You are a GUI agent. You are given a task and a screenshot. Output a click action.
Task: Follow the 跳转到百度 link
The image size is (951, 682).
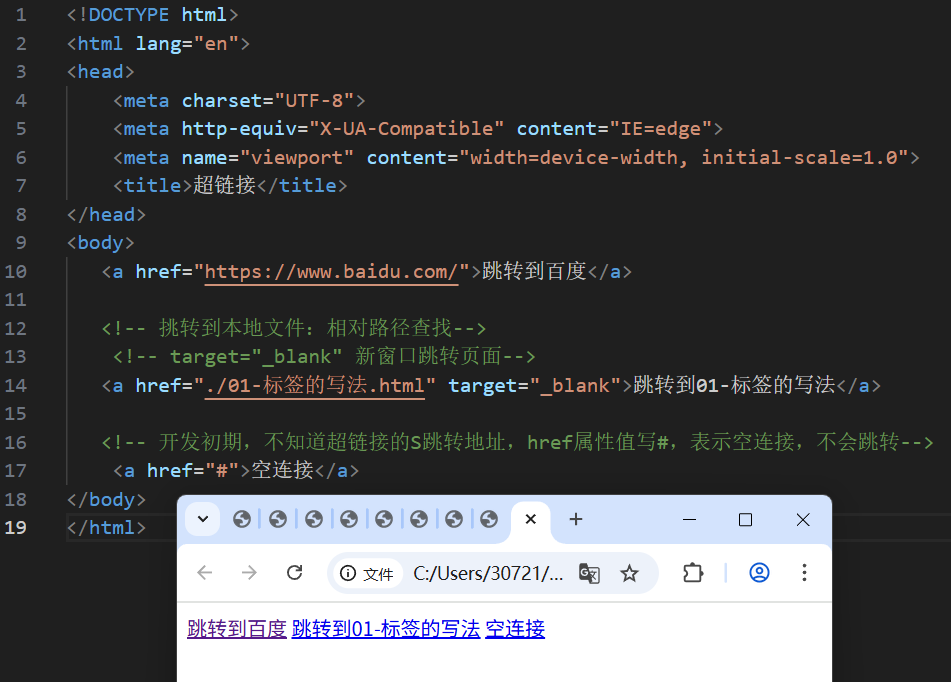pos(237,629)
